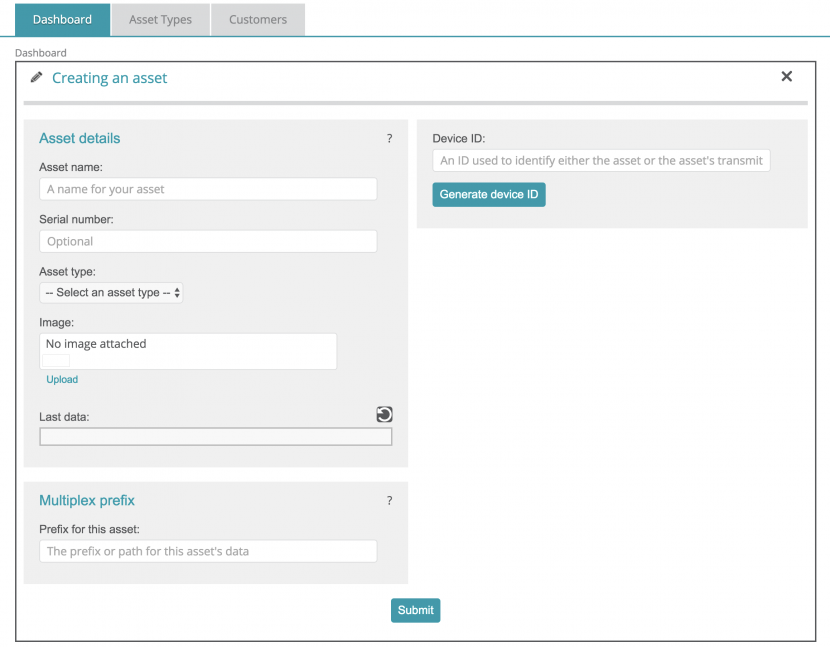Click into the Serial number field
The width and height of the screenshot is (830, 647).
click(x=208, y=241)
